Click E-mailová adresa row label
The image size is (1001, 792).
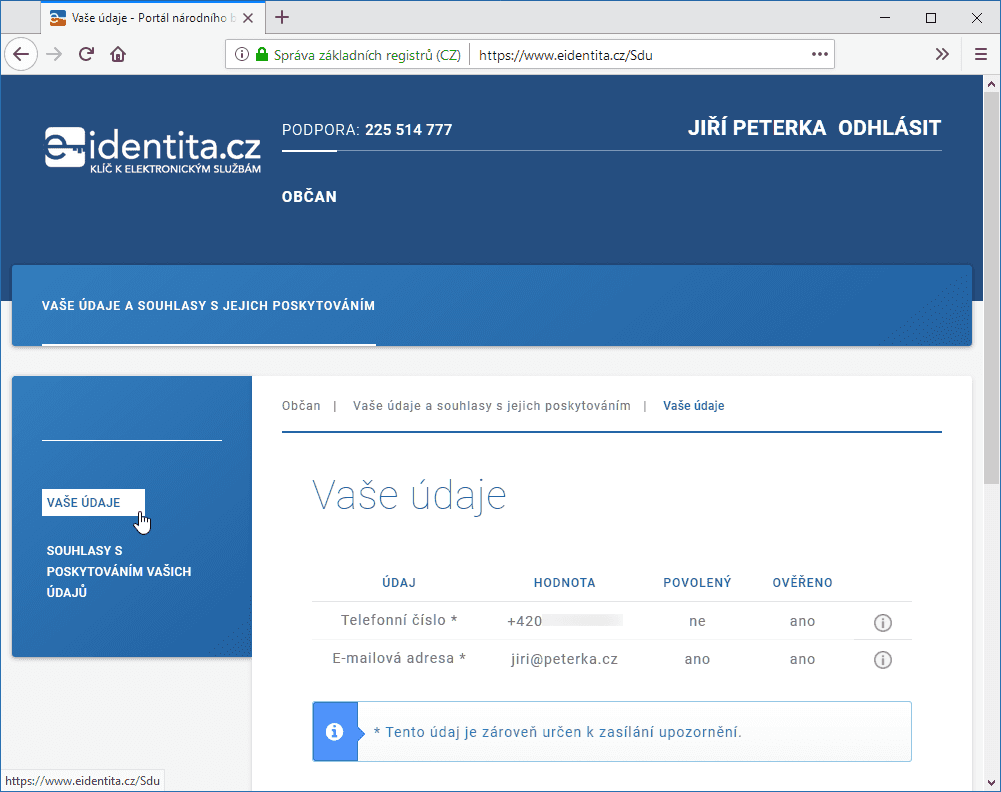399,659
